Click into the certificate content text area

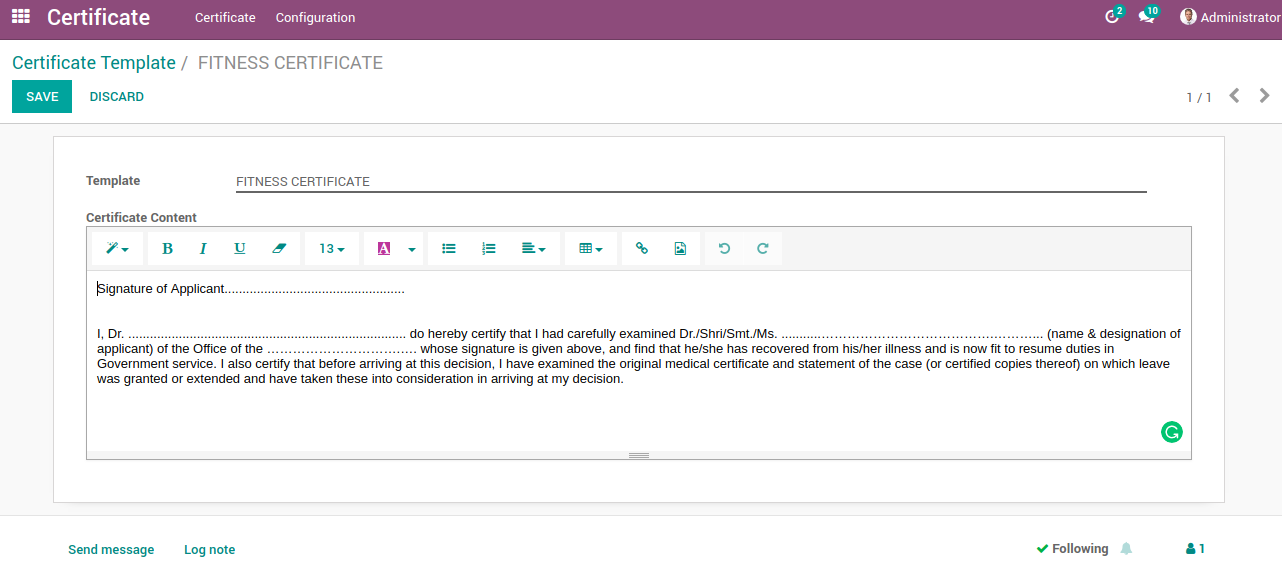(639, 360)
